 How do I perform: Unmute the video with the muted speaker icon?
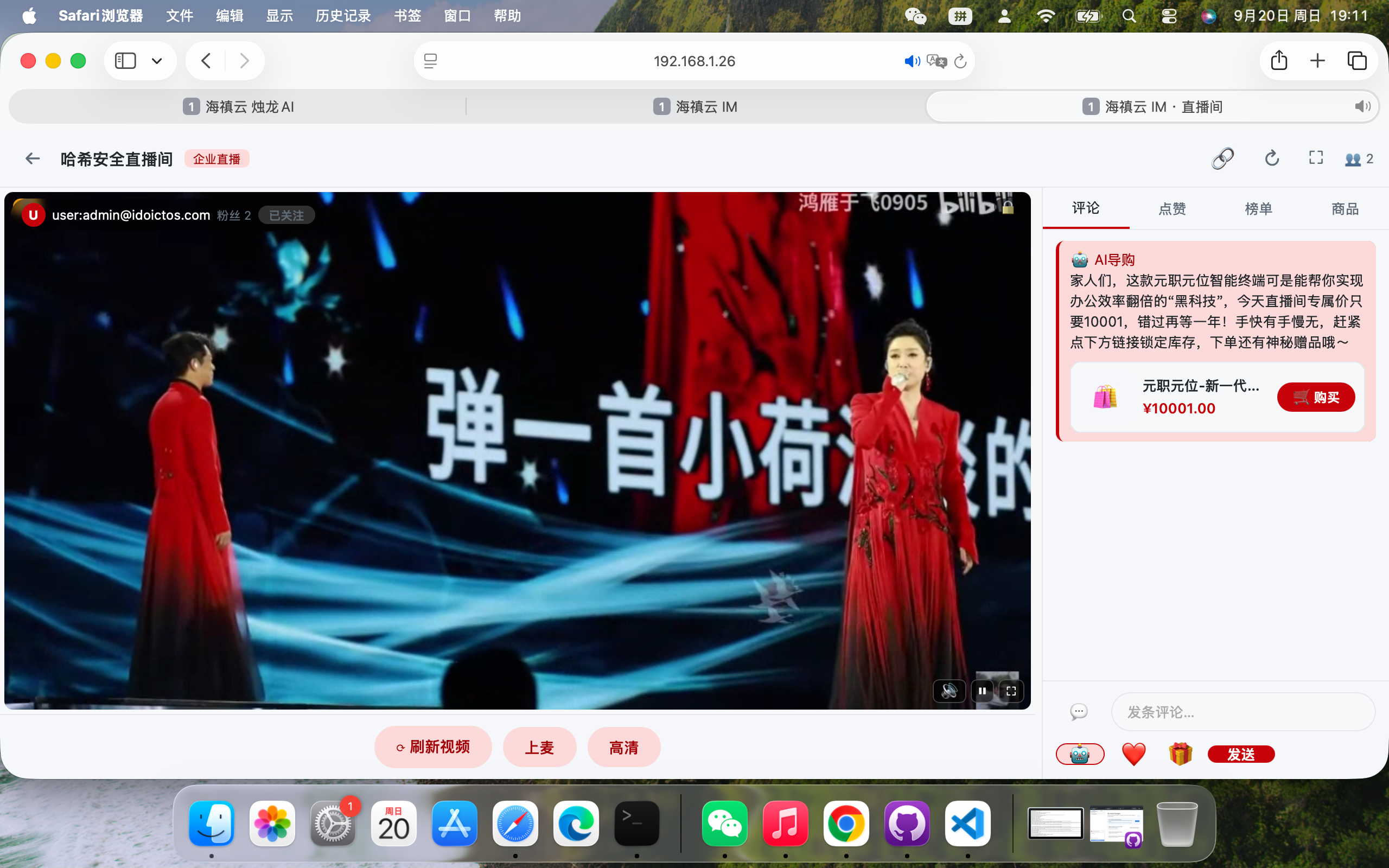coord(949,691)
